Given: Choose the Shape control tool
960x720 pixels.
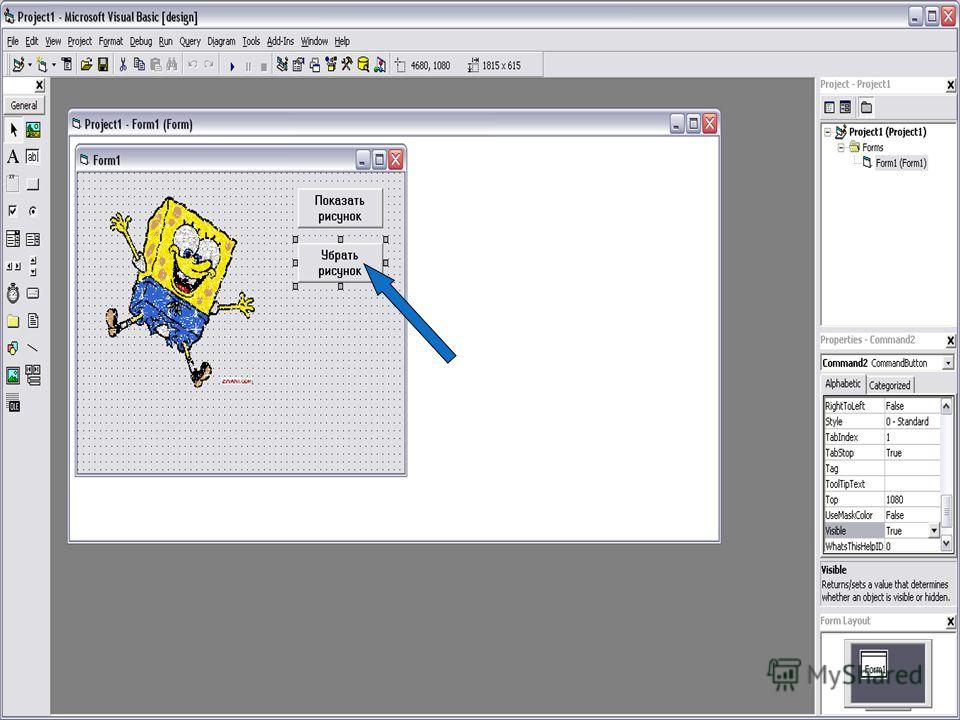Looking at the screenshot, I should (13, 348).
